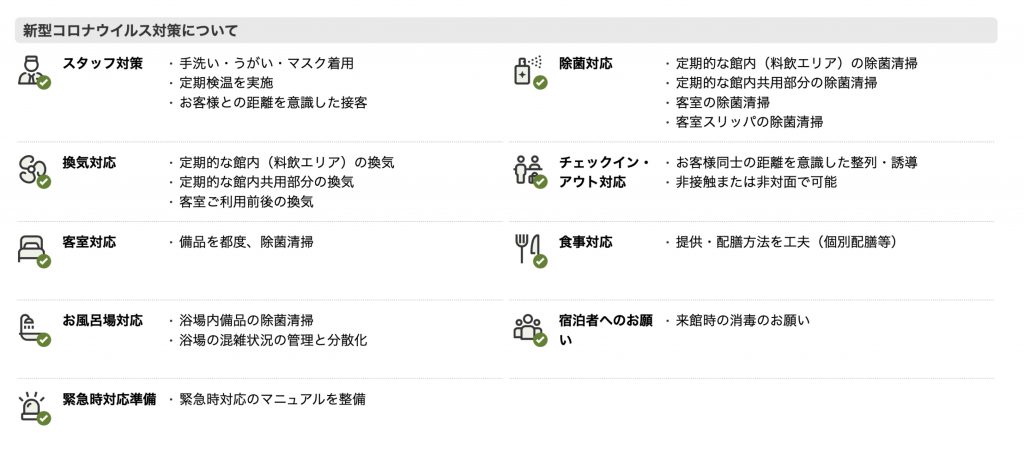
Task: Click the 定期検温を実施 item text
Action: click(226, 83)
